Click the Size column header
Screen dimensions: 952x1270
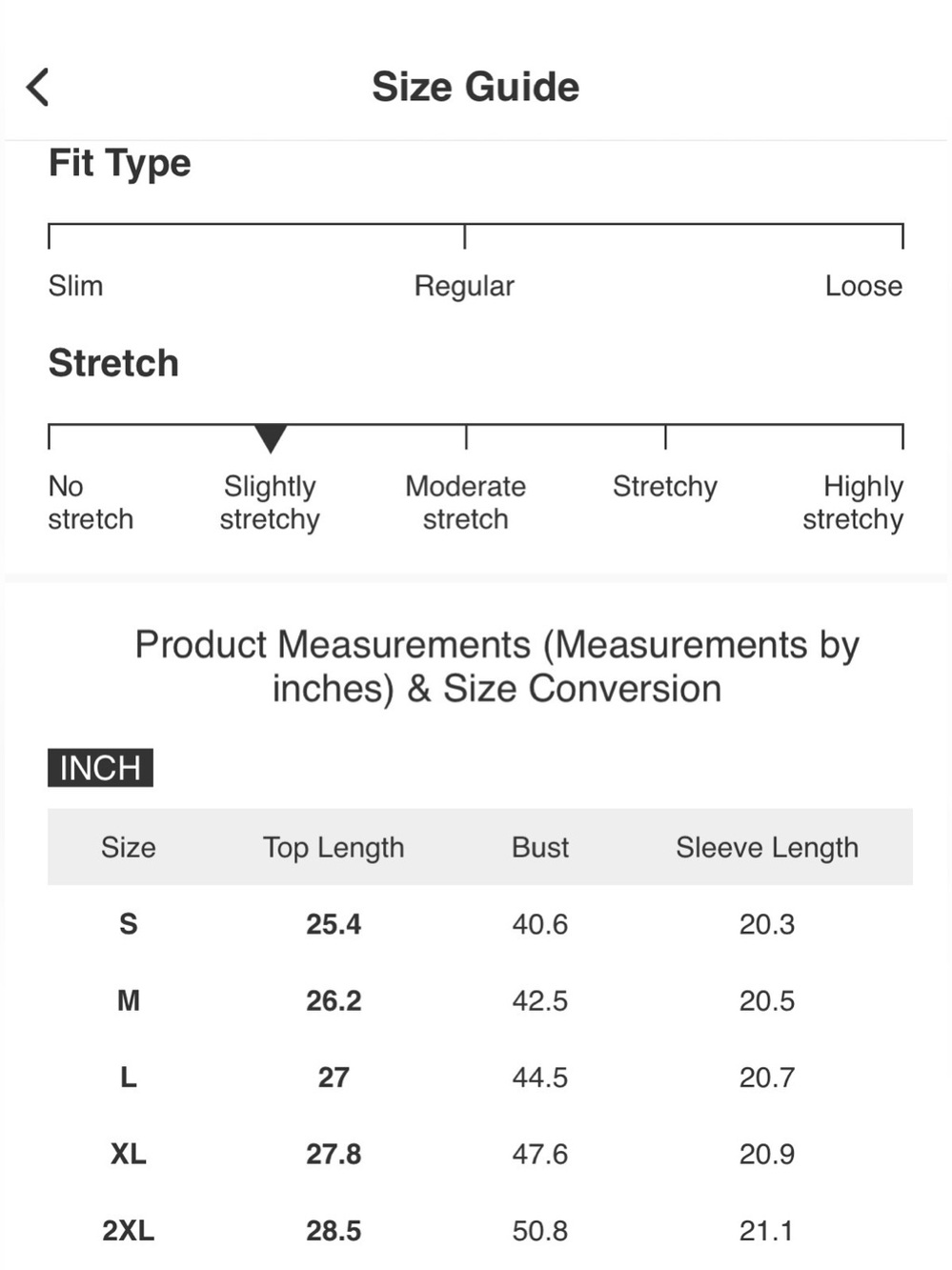point(129,847)
